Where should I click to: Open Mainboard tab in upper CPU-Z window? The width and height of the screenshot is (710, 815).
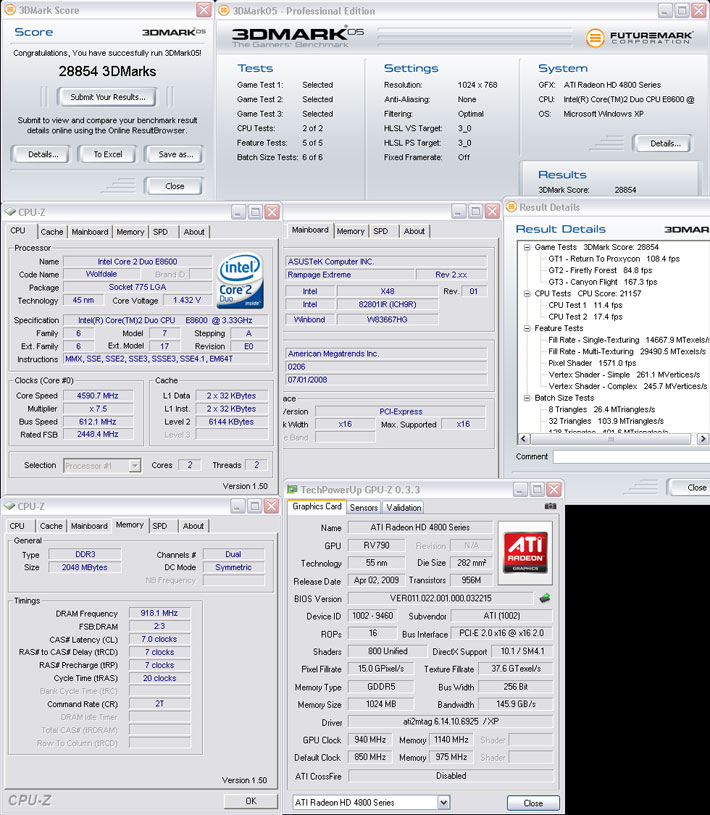[x=90, y=232]
